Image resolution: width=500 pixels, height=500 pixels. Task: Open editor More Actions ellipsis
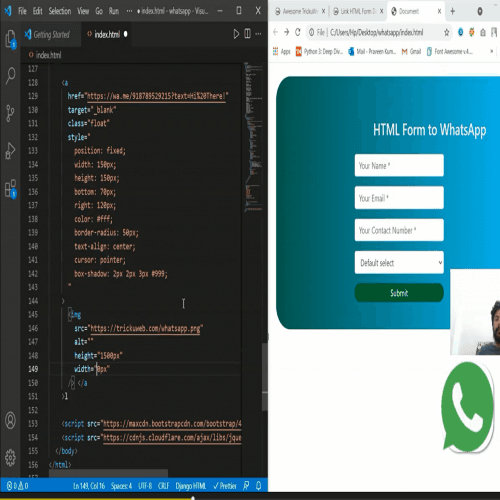258,34
